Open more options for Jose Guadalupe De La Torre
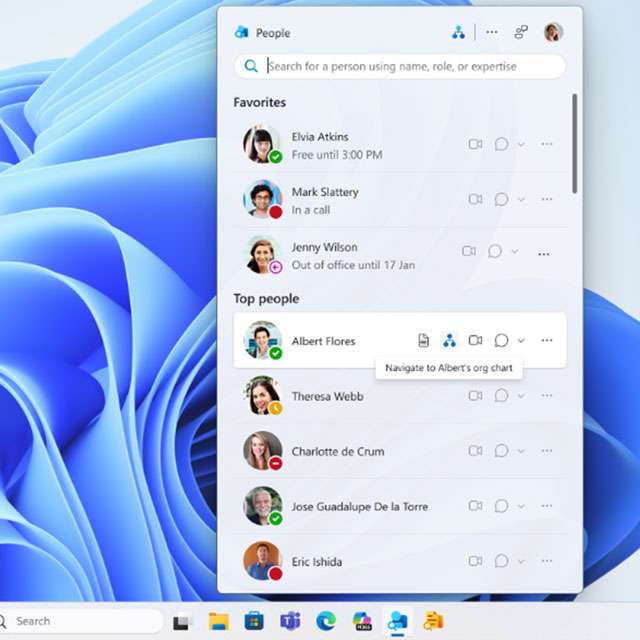 [x=546, y=506]
